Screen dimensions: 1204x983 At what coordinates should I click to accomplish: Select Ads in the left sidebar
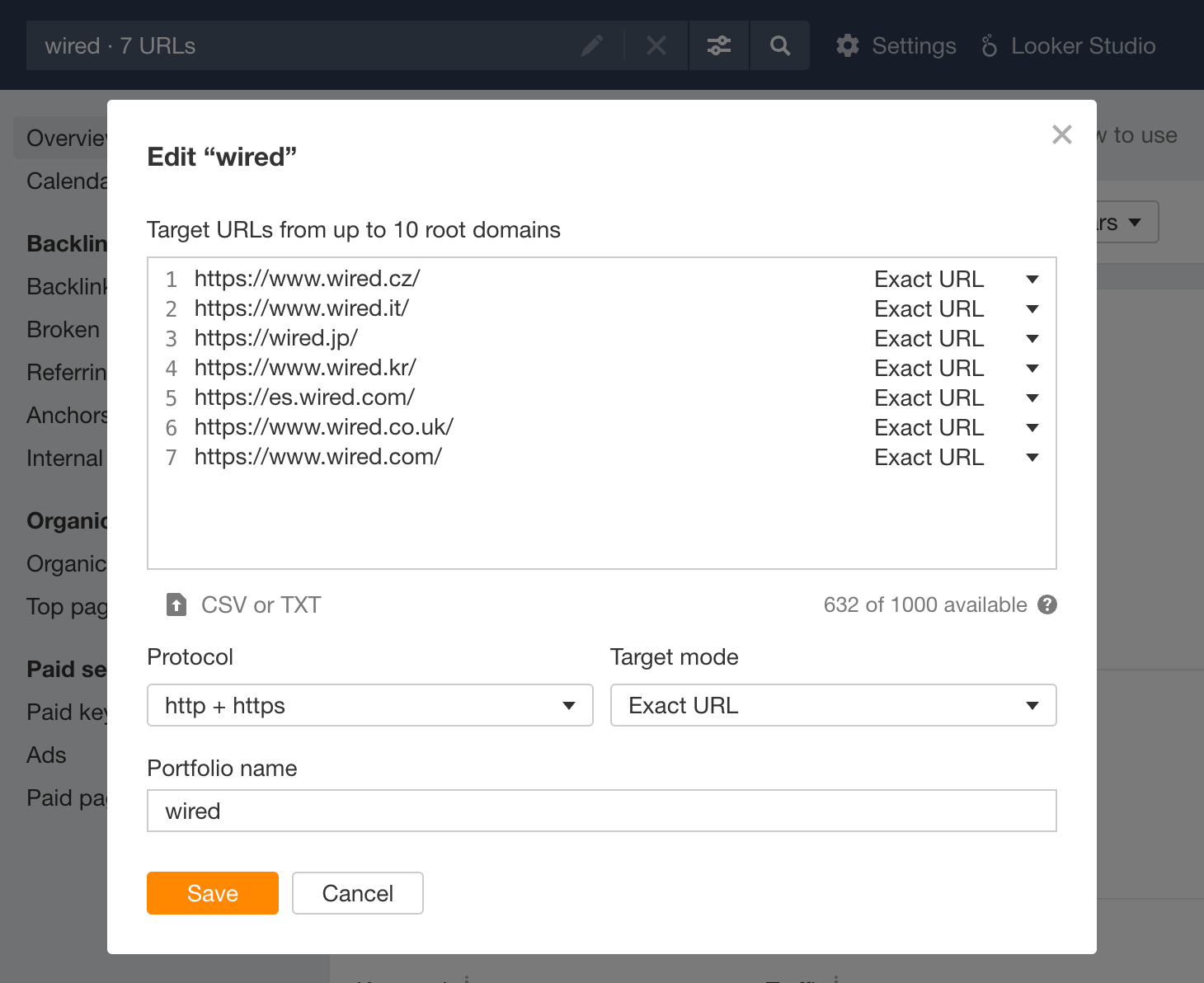click(46, 755)
